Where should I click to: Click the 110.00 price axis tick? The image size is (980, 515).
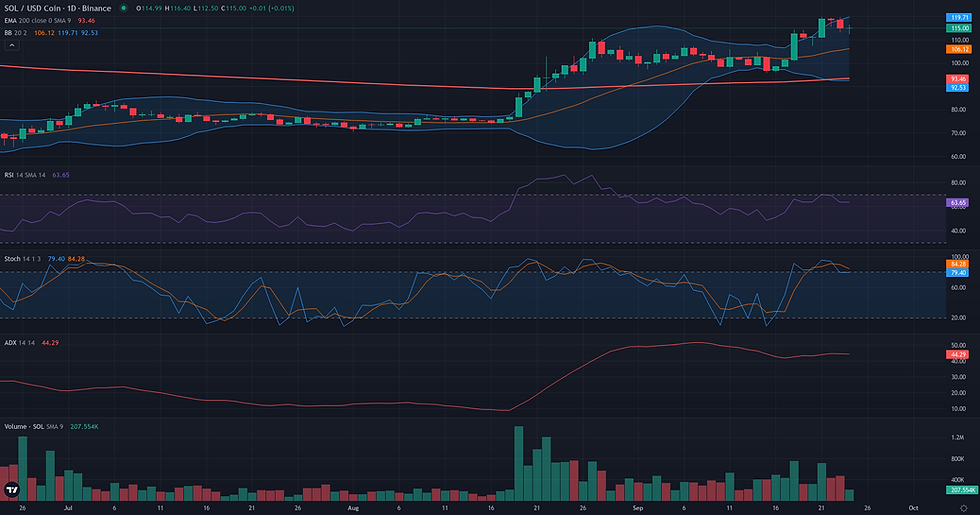[x=960, y=39]
